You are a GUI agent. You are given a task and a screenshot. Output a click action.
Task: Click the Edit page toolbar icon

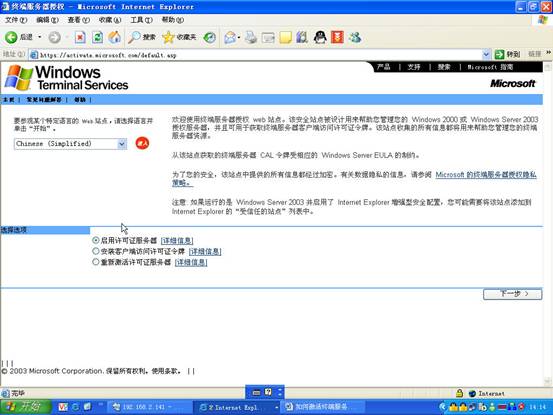(x=268, y=37)
